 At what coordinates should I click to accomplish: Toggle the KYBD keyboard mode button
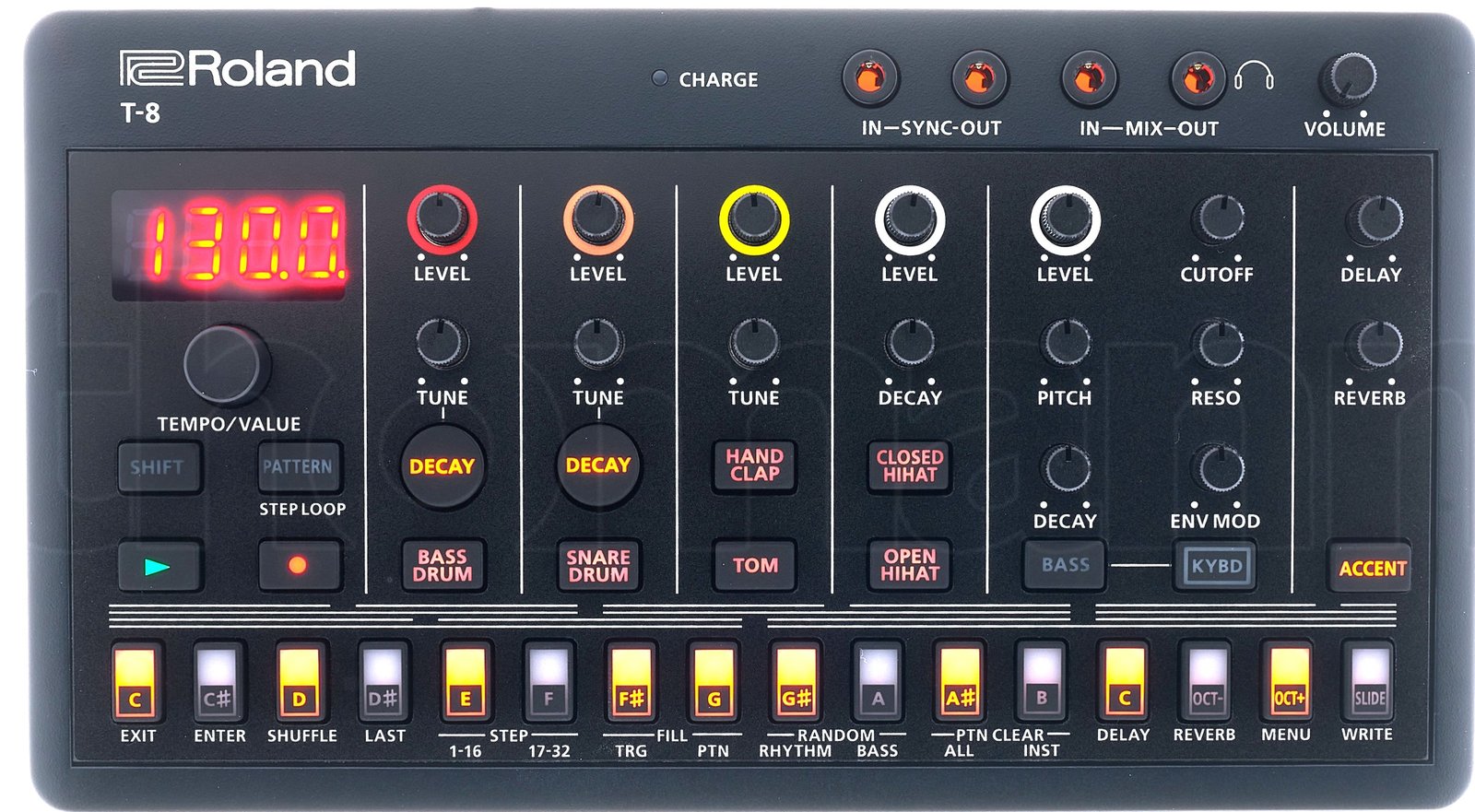pyautogui.click(x=1216, y=565)
